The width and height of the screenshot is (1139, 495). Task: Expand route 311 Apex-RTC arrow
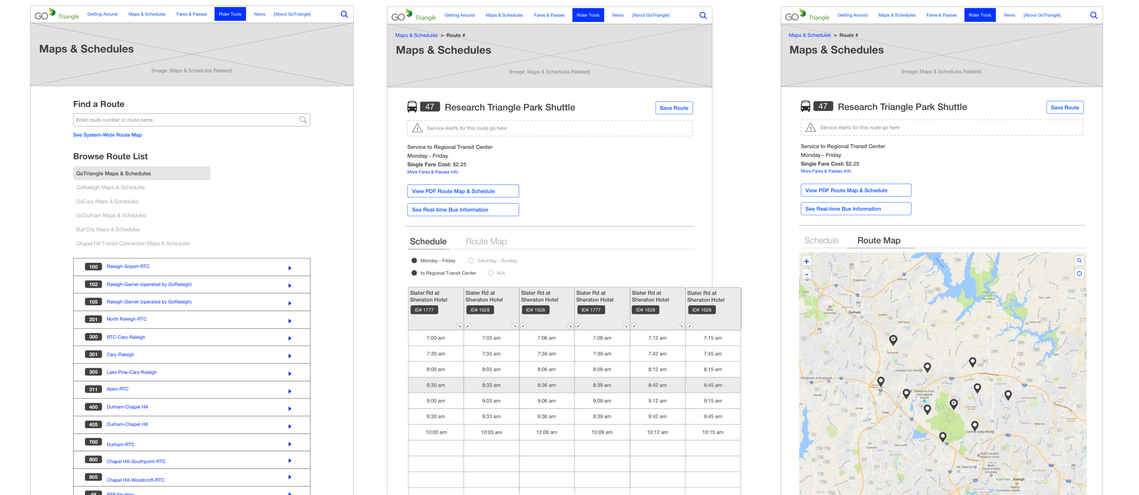click(x=289, y=390)
